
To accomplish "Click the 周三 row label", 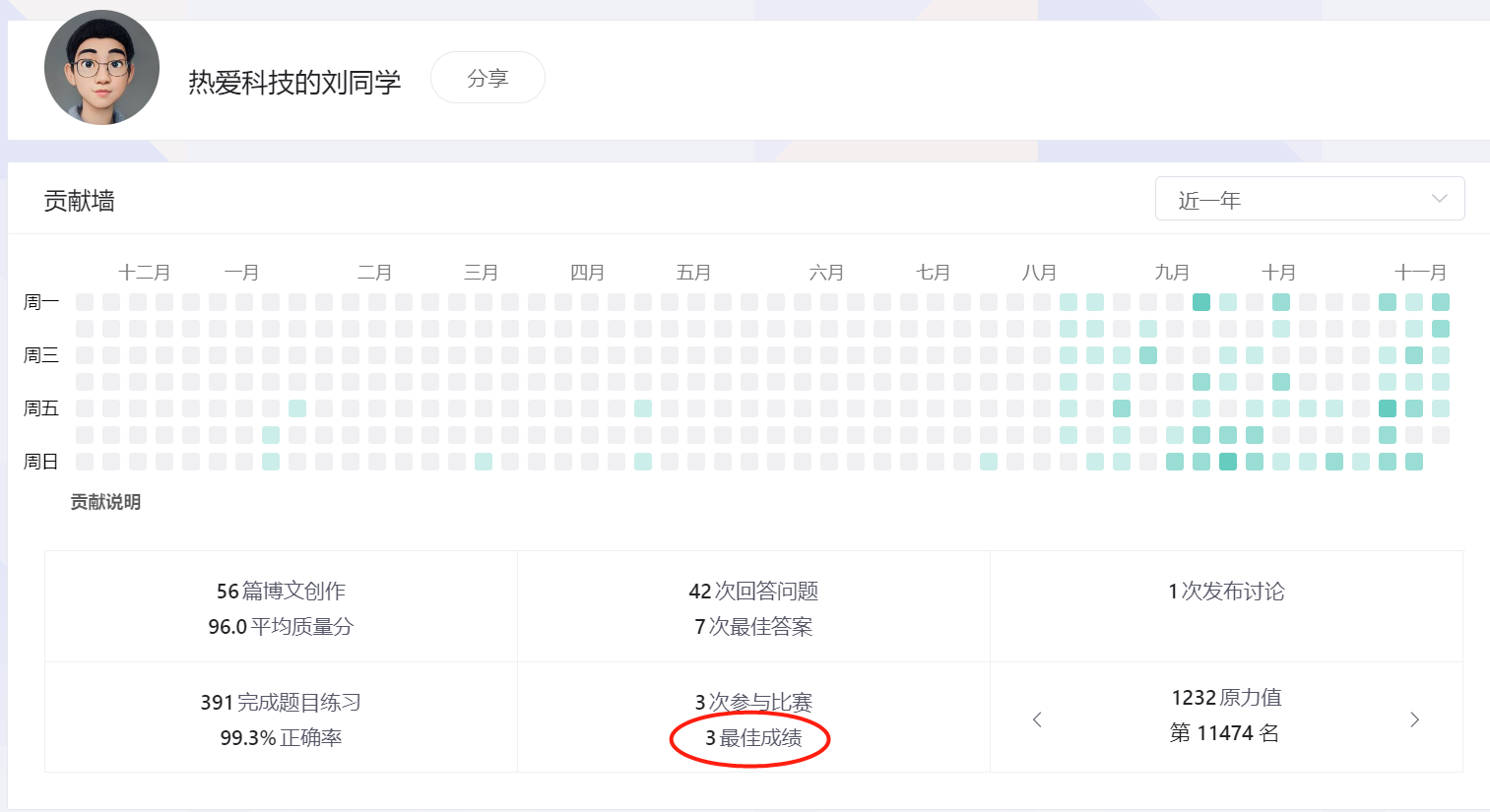I will 41,355.
